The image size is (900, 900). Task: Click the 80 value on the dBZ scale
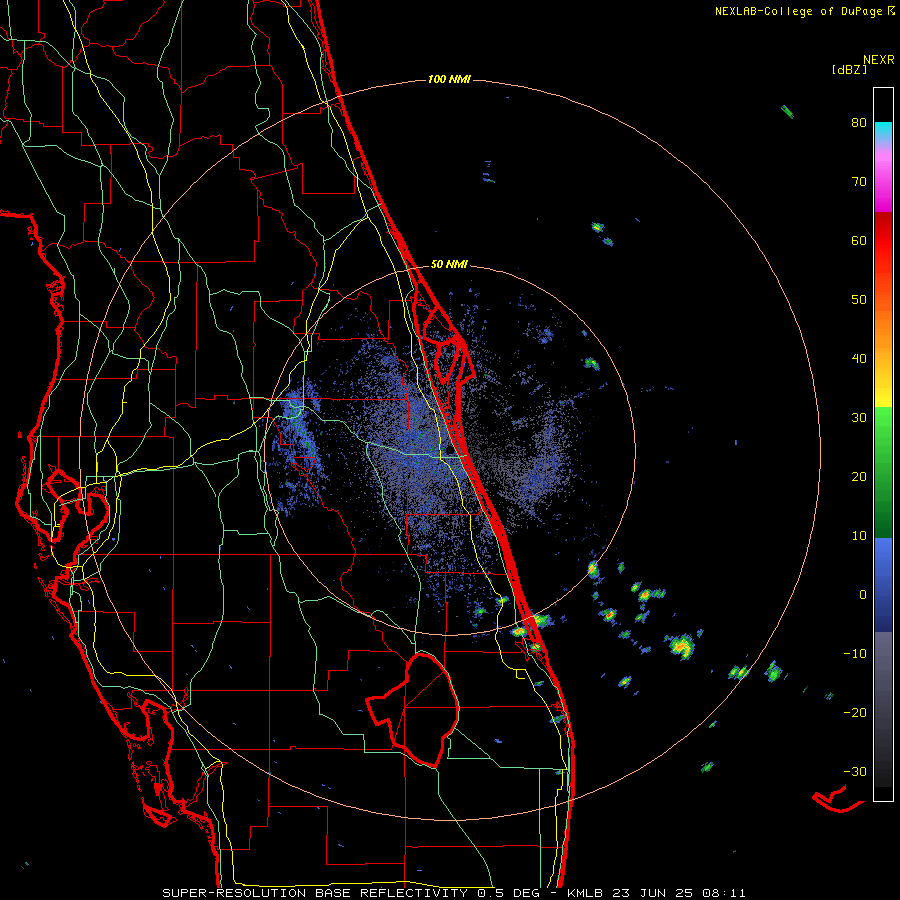859,123
